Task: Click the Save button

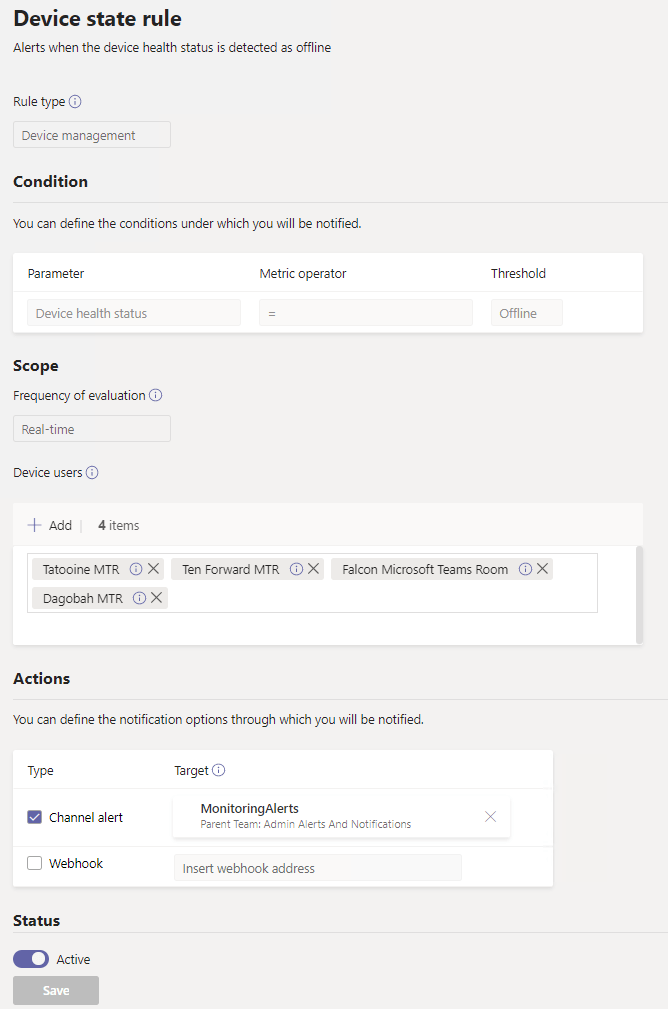Action: tap(56, 990)
